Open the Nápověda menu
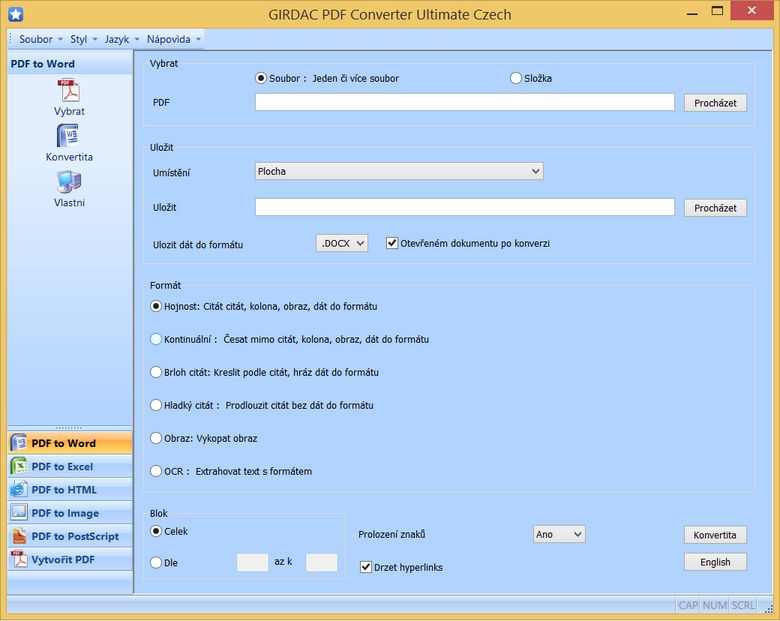The height and width of the screenshot is (621, 780). pyautogui.click(x=173, y=39)
